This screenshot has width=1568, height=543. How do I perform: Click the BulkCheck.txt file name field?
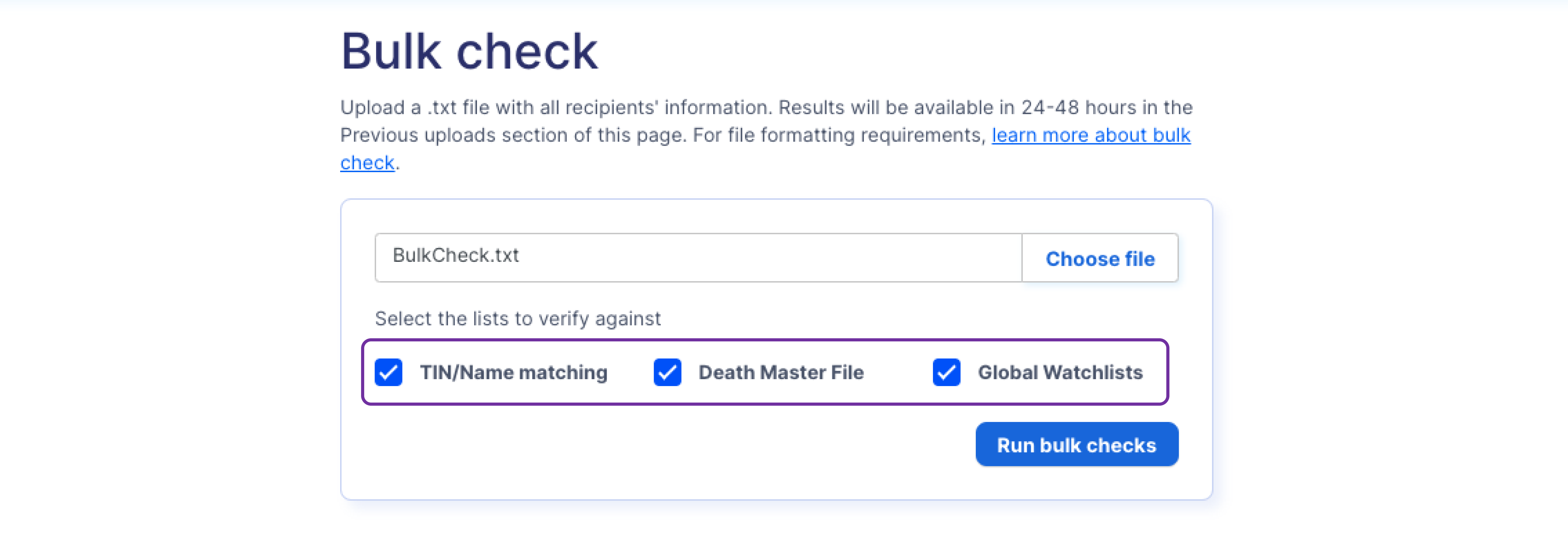[x=698, y=258]
